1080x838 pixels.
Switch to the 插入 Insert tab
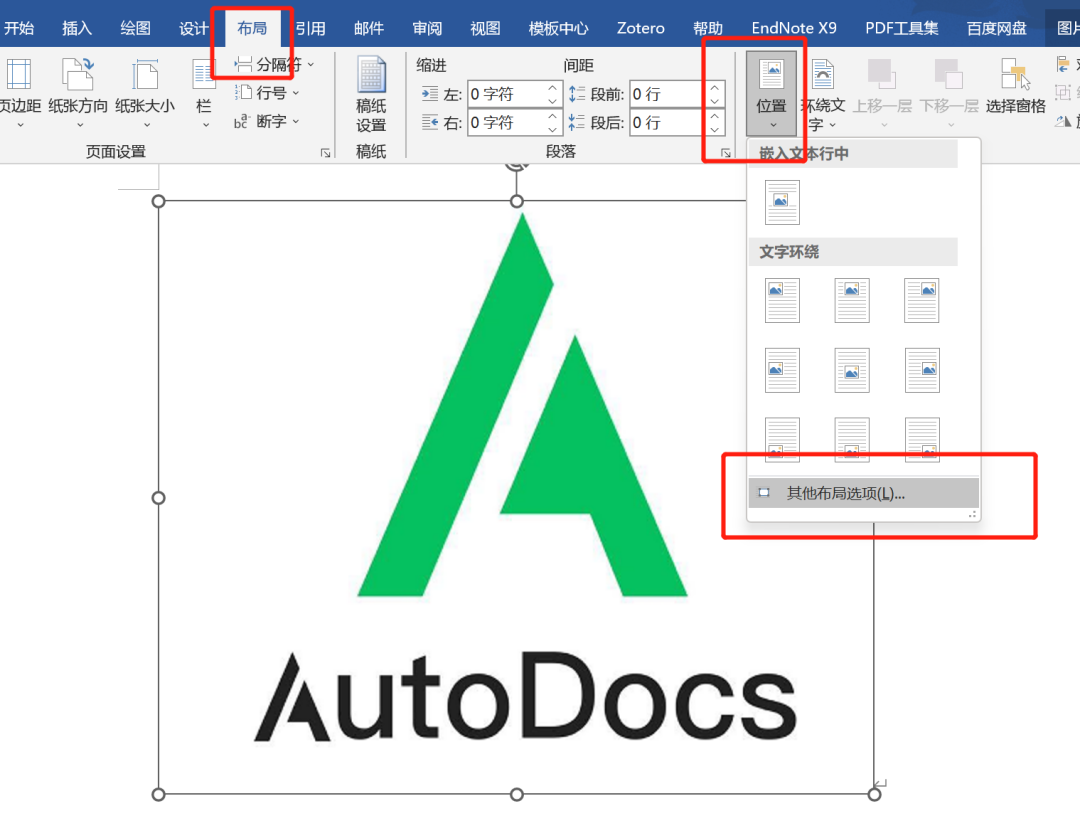pyautogui.click(x=76, y=28)
